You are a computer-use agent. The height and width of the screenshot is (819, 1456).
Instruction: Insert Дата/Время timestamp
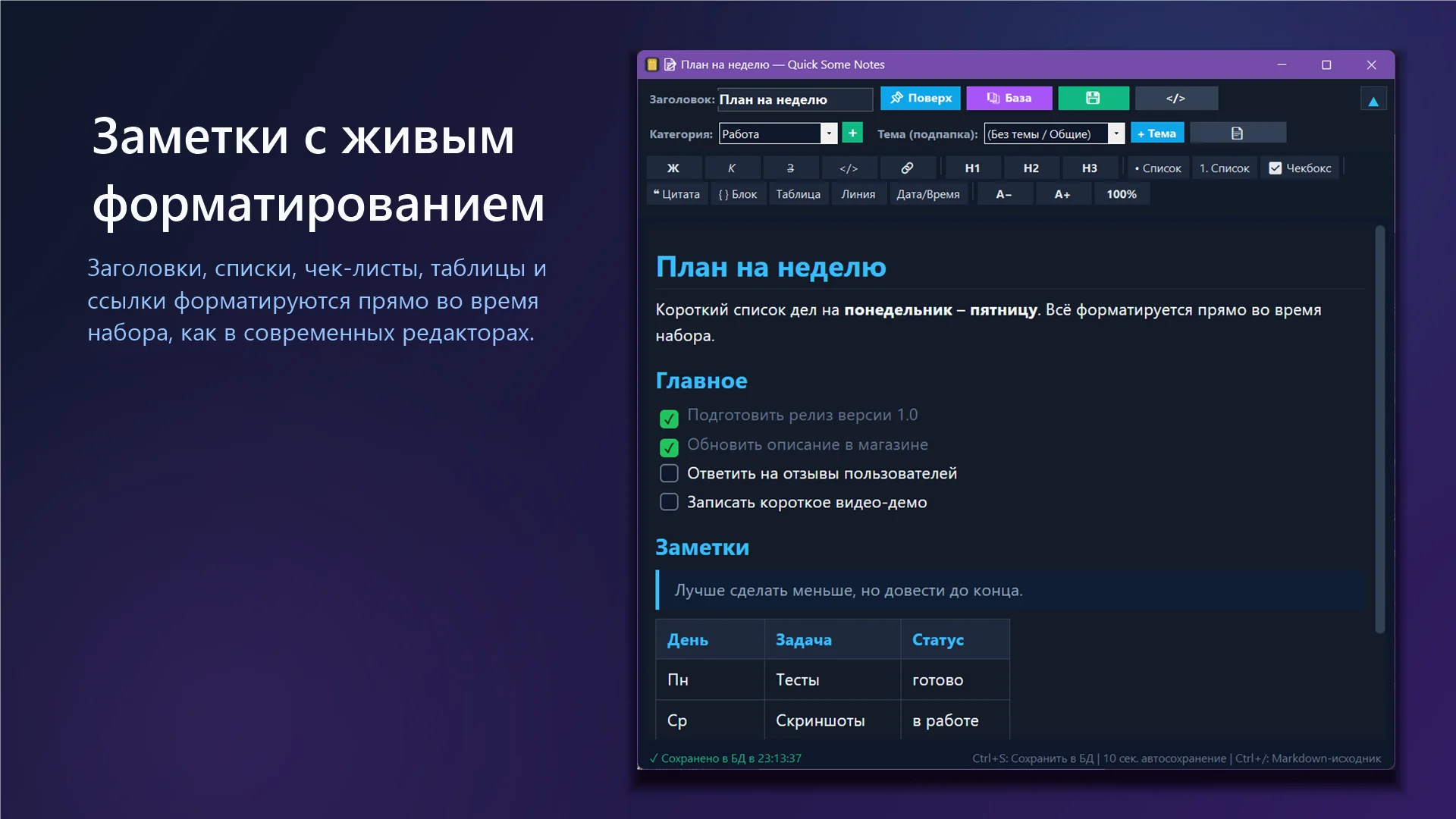point(928,194)
